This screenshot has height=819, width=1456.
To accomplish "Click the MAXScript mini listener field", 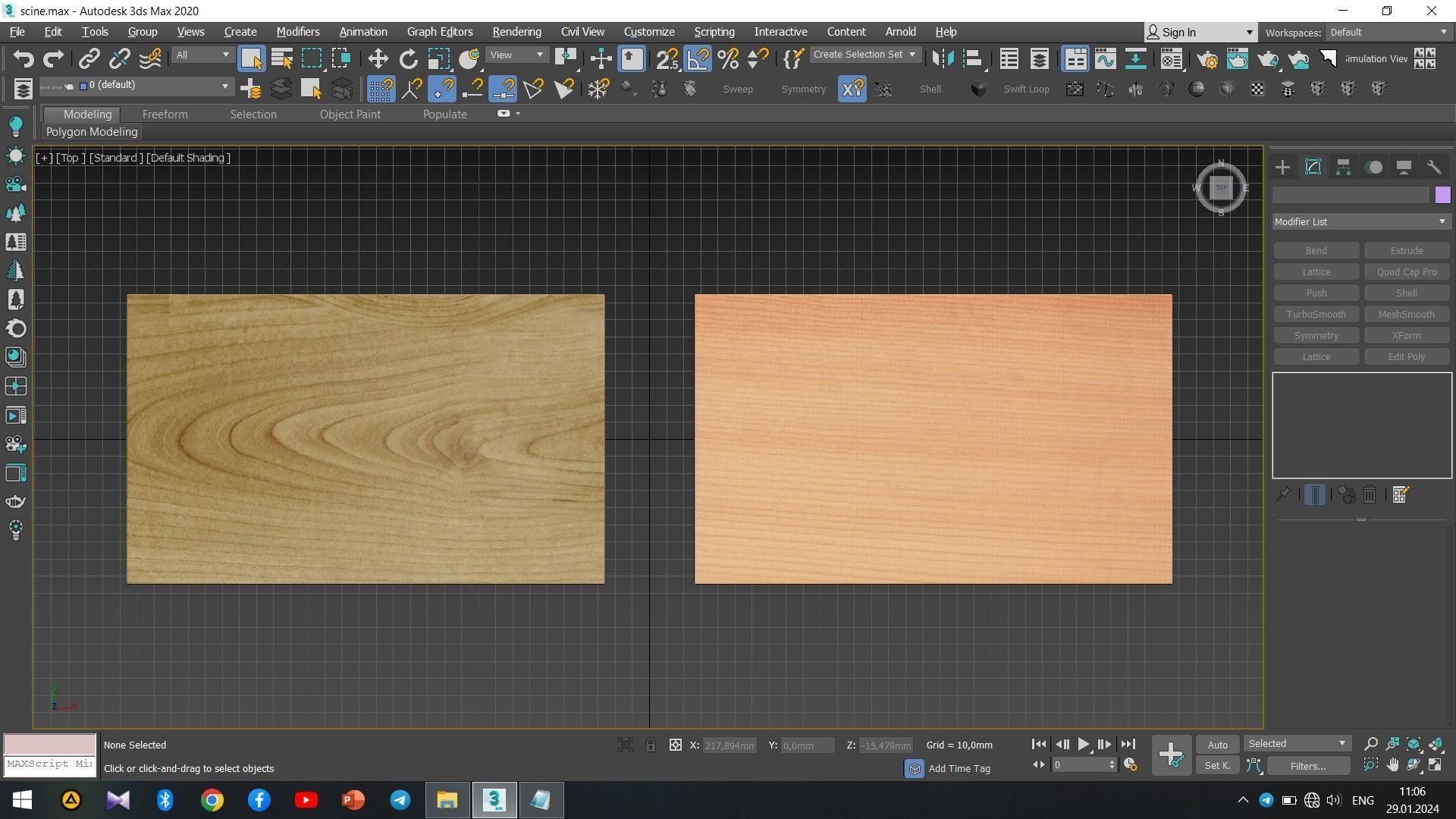I will click(x=50, y=764).
